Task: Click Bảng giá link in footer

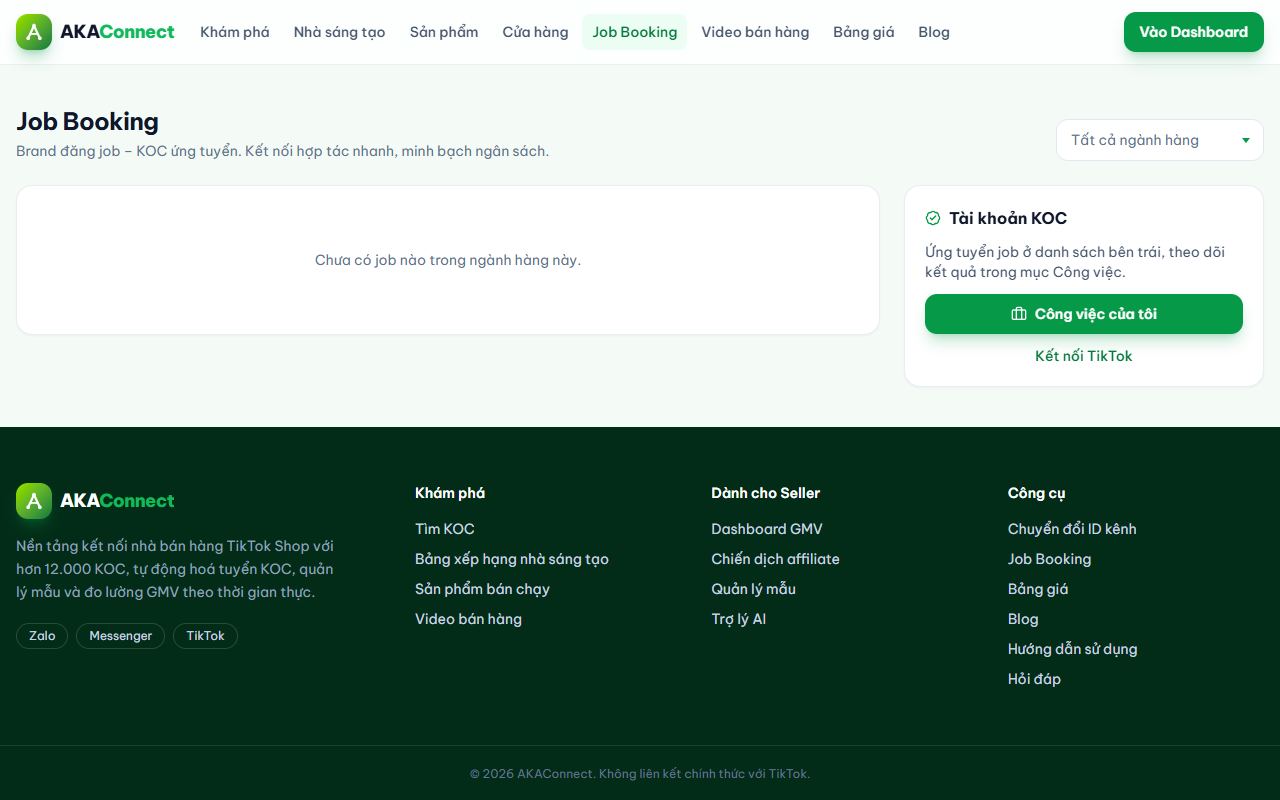Action: [x=1038, y=589]
